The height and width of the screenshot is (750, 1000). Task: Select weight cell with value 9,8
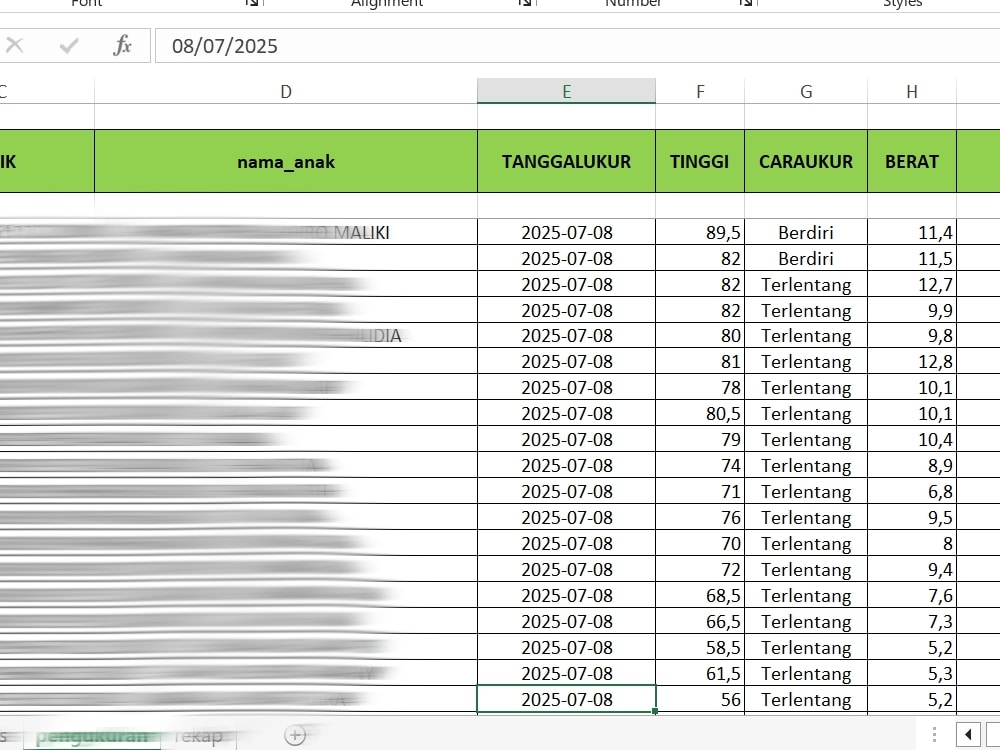(x=912, y=335)
